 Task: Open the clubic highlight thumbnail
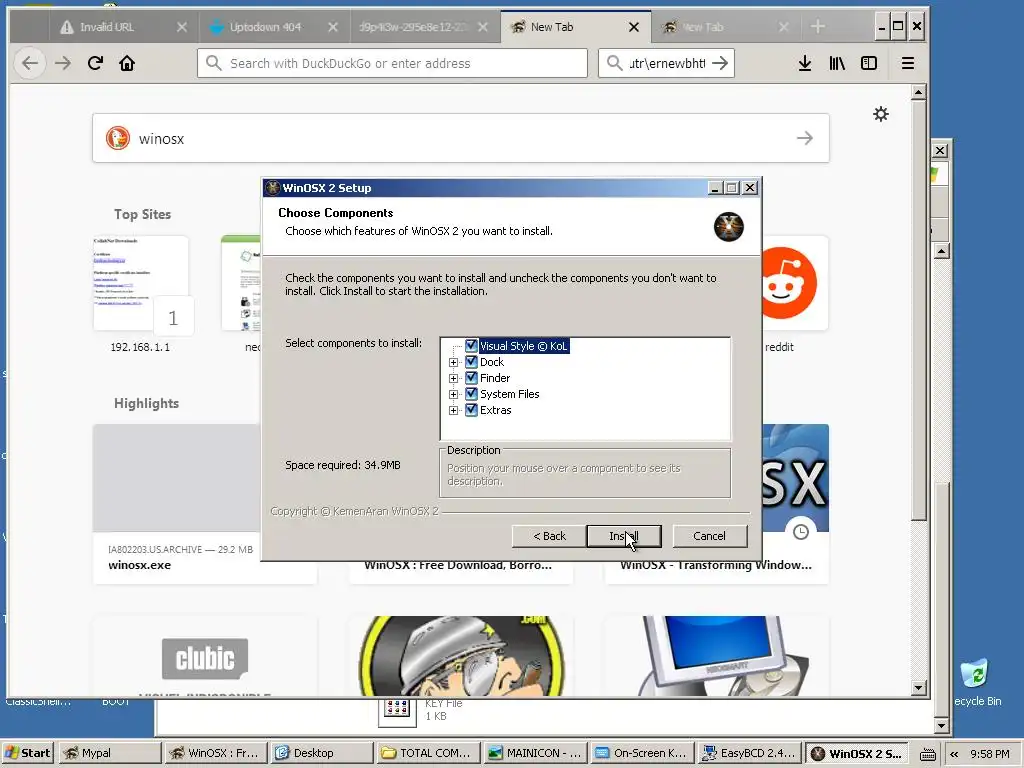205,656
